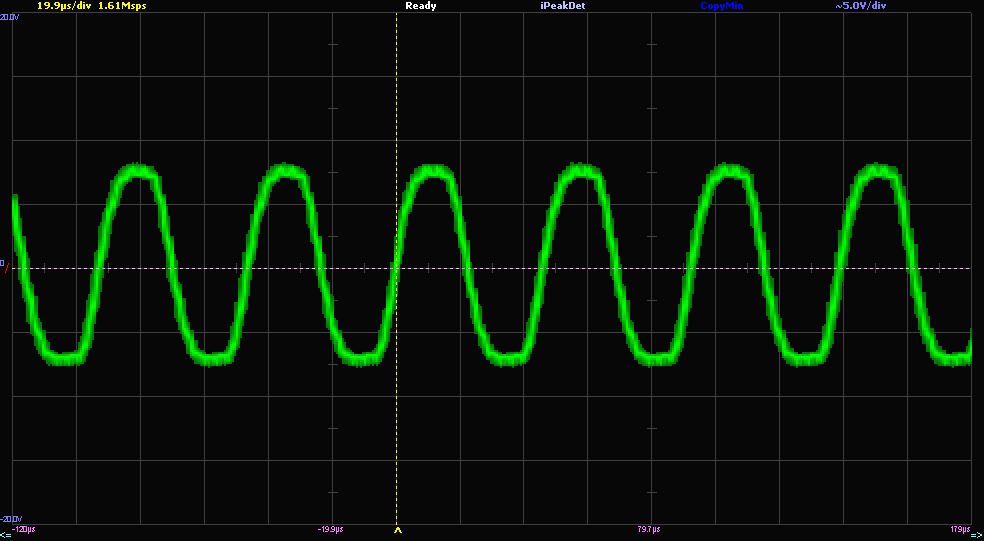Image resolution: width=984 pixels, height=541 pixels.
Task: Click the 20.0V upper voltage label
Action: point(10,17)
